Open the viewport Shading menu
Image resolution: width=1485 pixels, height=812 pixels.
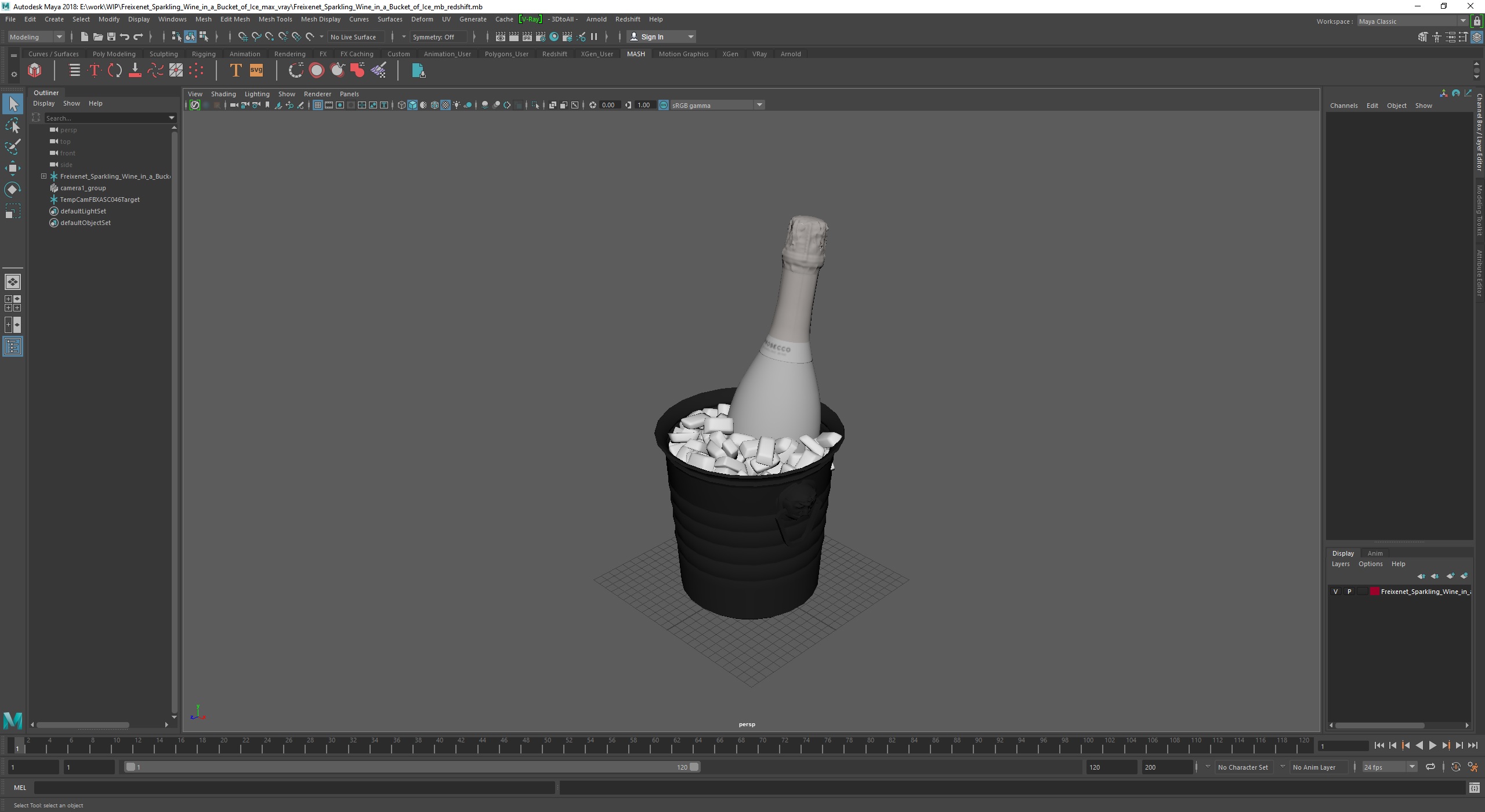click(x=223, y=94)
